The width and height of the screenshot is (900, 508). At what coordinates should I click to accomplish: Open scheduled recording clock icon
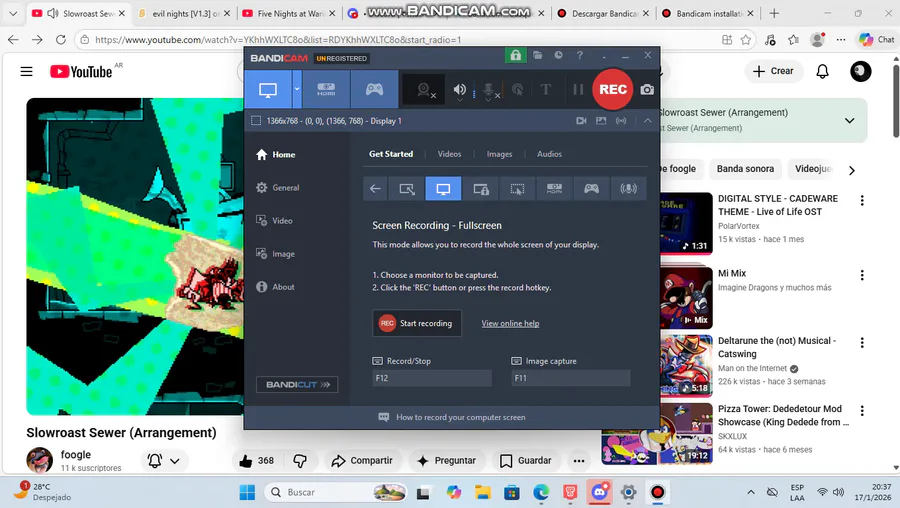click(x=558, y=55)
